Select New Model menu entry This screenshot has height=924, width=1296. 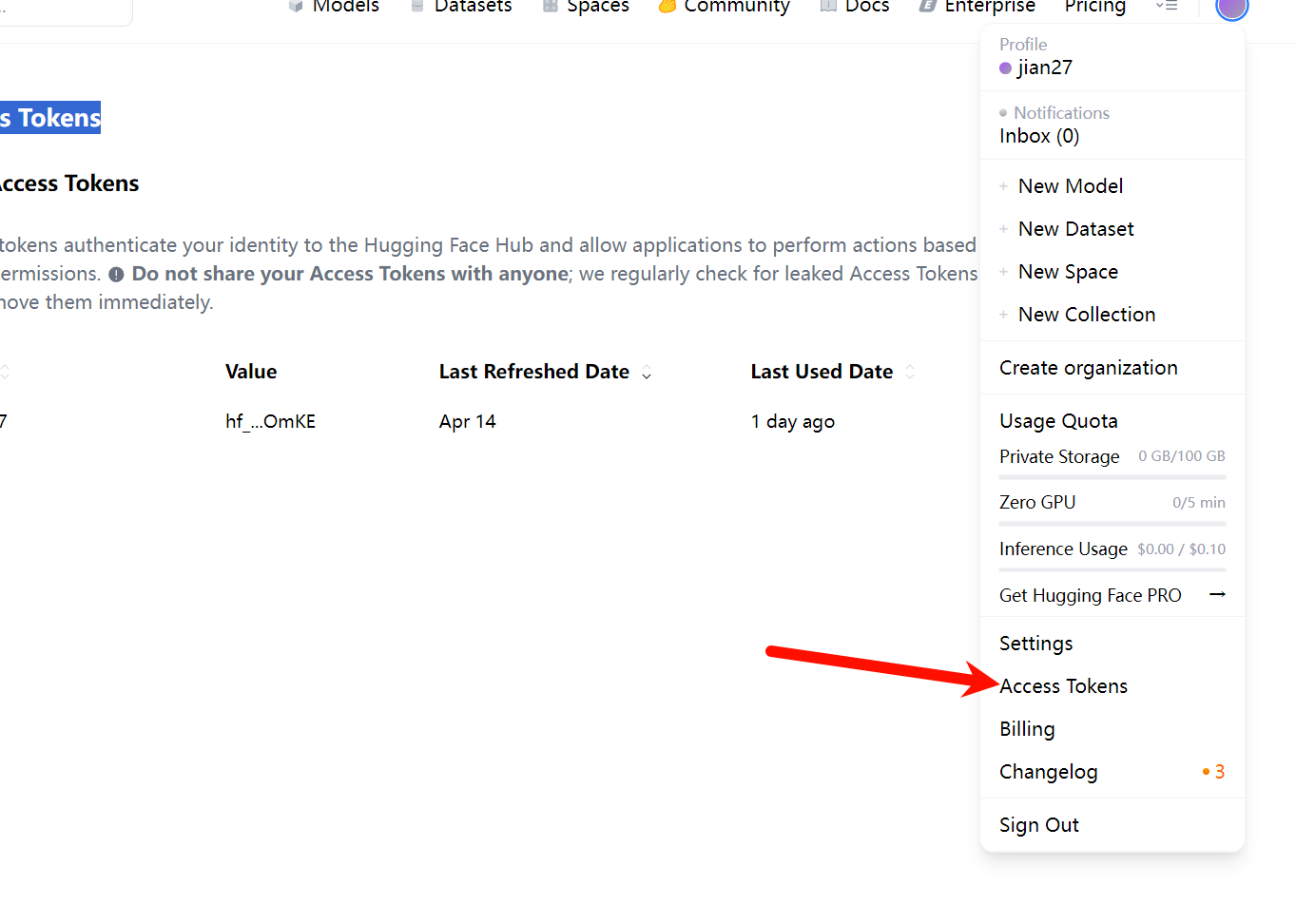coord(1071,186)
